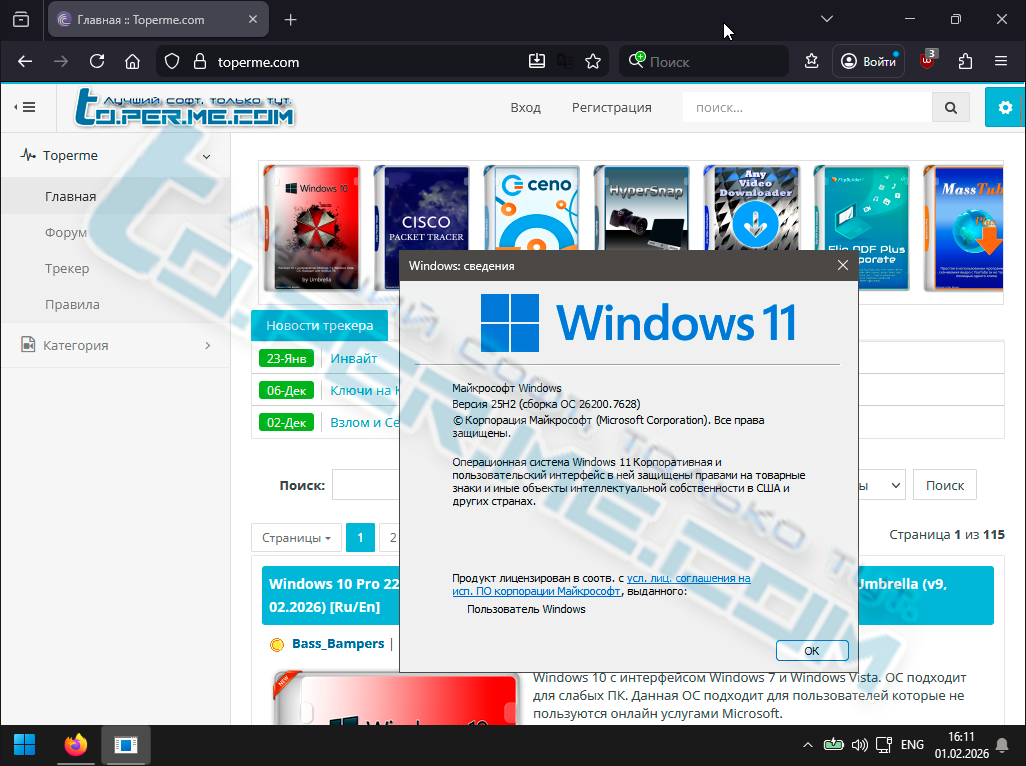The width and height of the screenshot is (1026, 766).
Task: Open the Any Video Downloader cover
Action: (752, 208)
